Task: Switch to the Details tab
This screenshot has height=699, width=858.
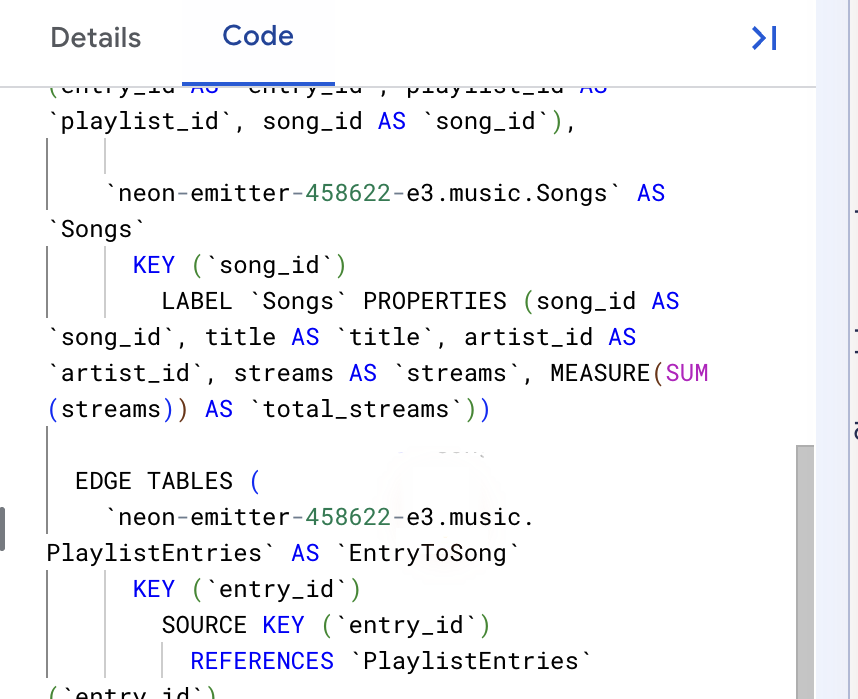Action: point(96,38)
